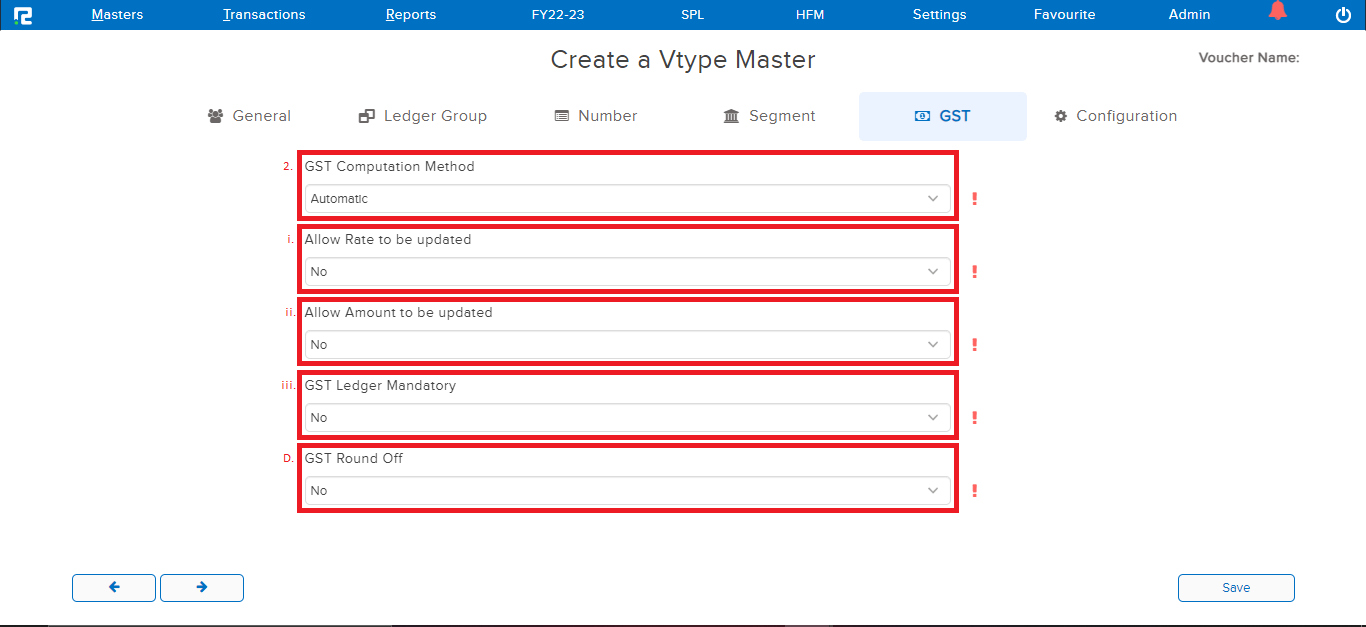This screenshot has width=1366, height=627.
Task: Expand the GST Computation Method dropdown
Action: (627, 199)
